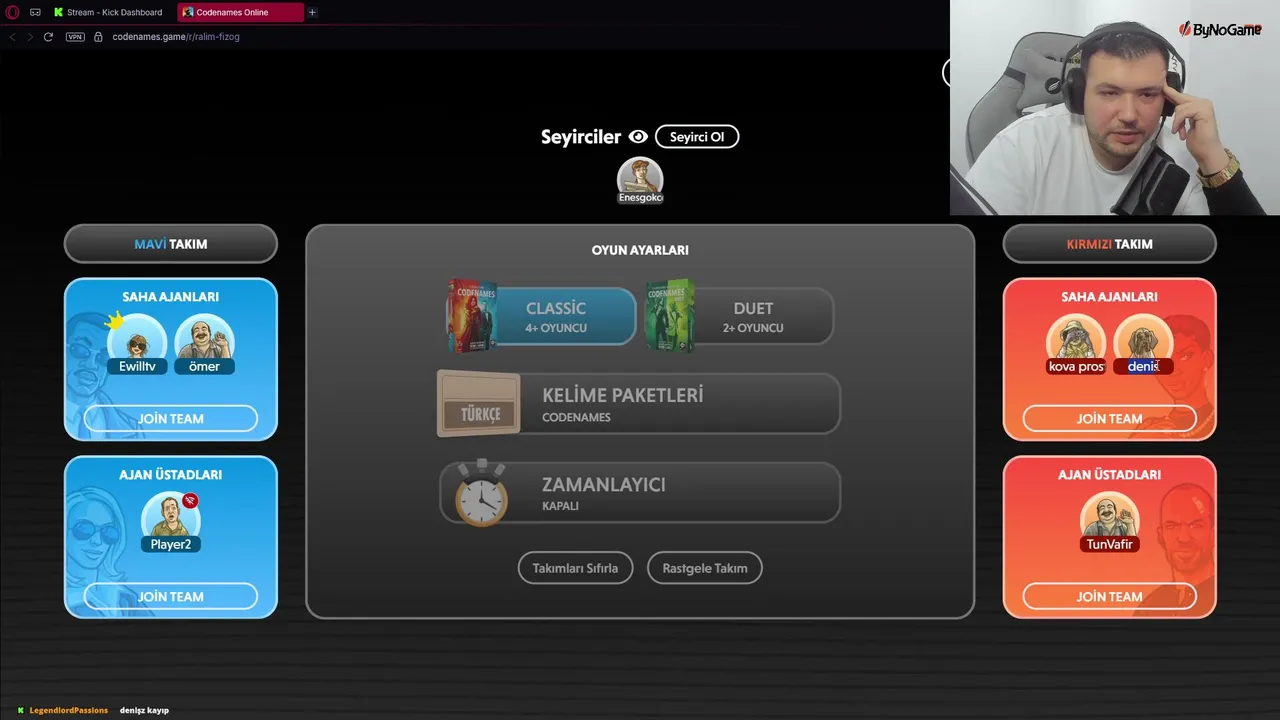
Task: Click LegendlordPassions chat username
Action: point(68,710)
